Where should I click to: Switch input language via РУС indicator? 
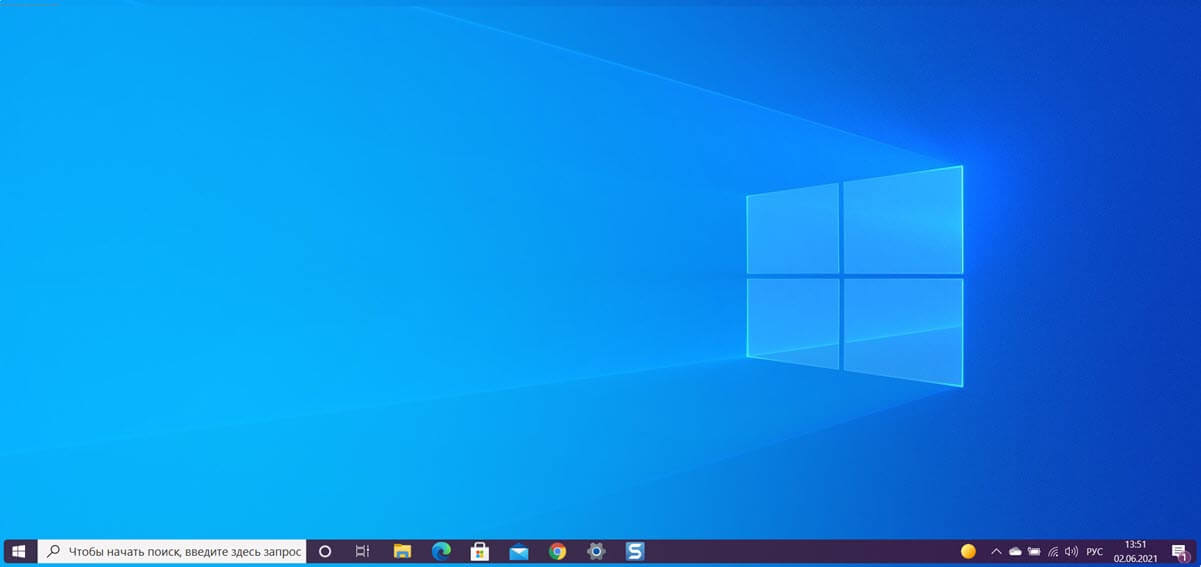(1095, 551)
